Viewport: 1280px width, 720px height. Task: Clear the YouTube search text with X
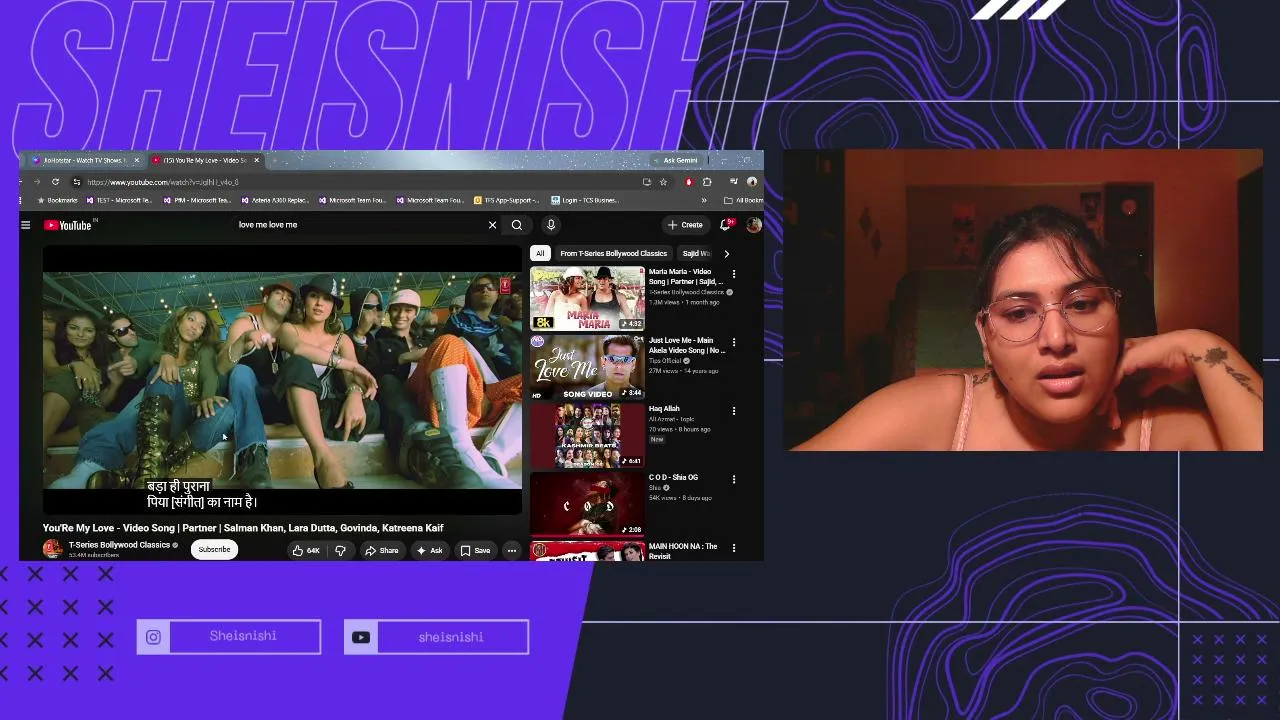tap(492, 225)
